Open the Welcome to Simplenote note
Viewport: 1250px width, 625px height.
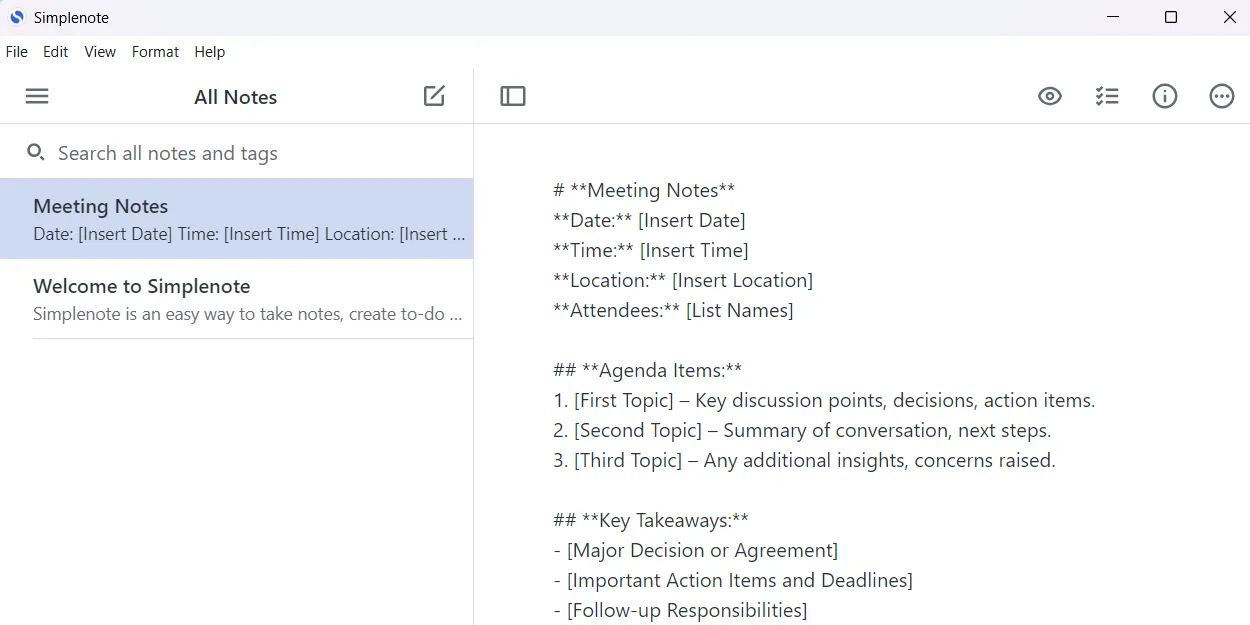click(235, 299)
